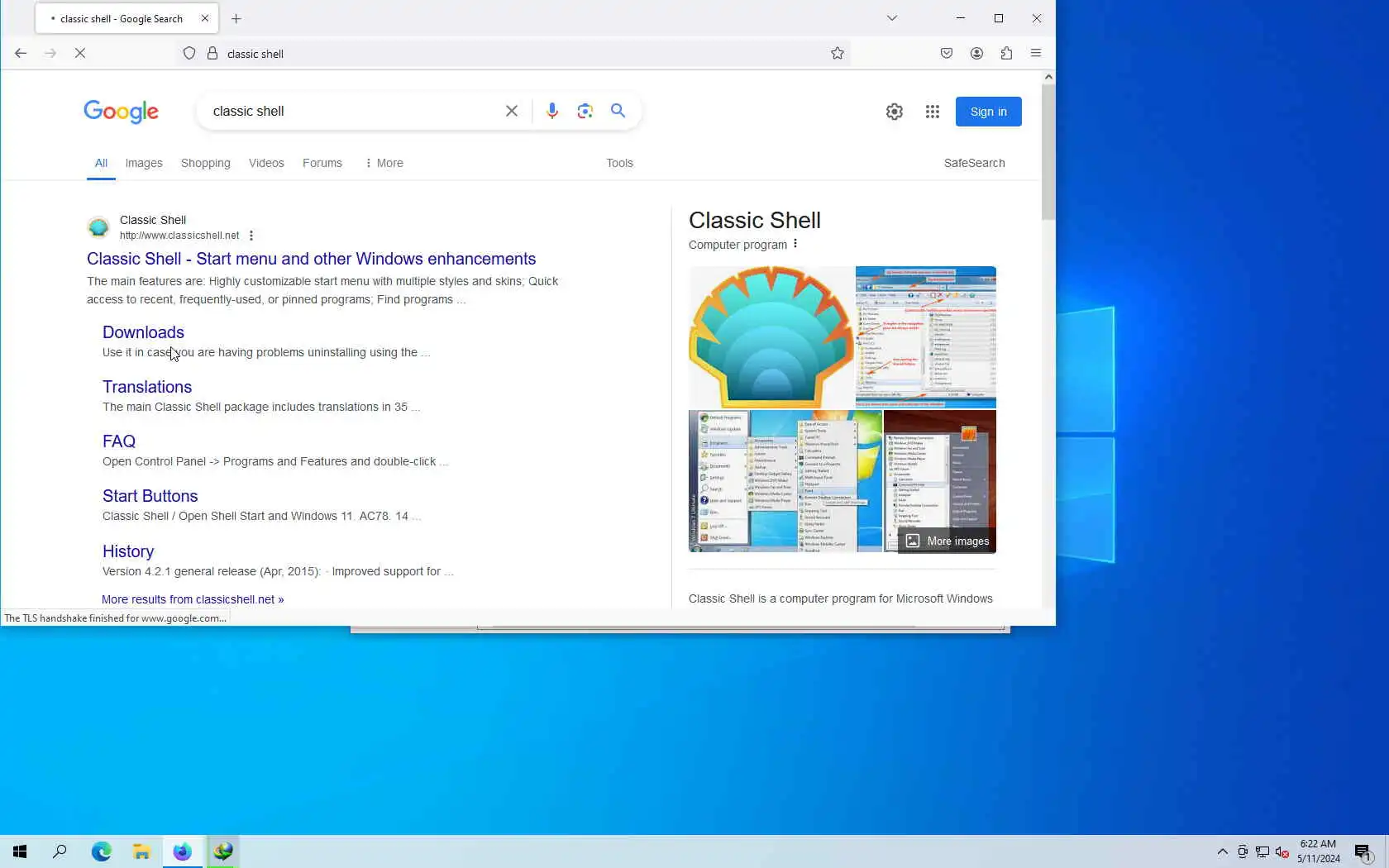The height and width of the screenshot is (868, 1389).
Task: Show More images for Classic Shell
Action: click(x=947, y=541)
